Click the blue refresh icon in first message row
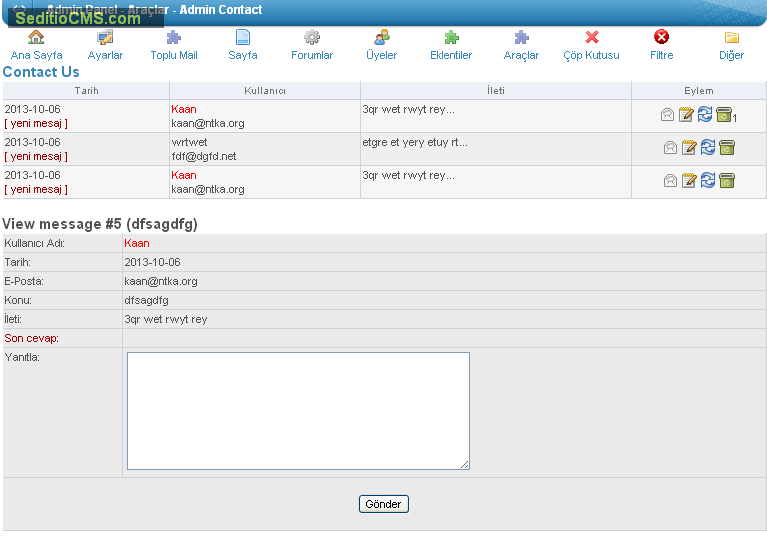767x536 pixels. click(705, 115)
